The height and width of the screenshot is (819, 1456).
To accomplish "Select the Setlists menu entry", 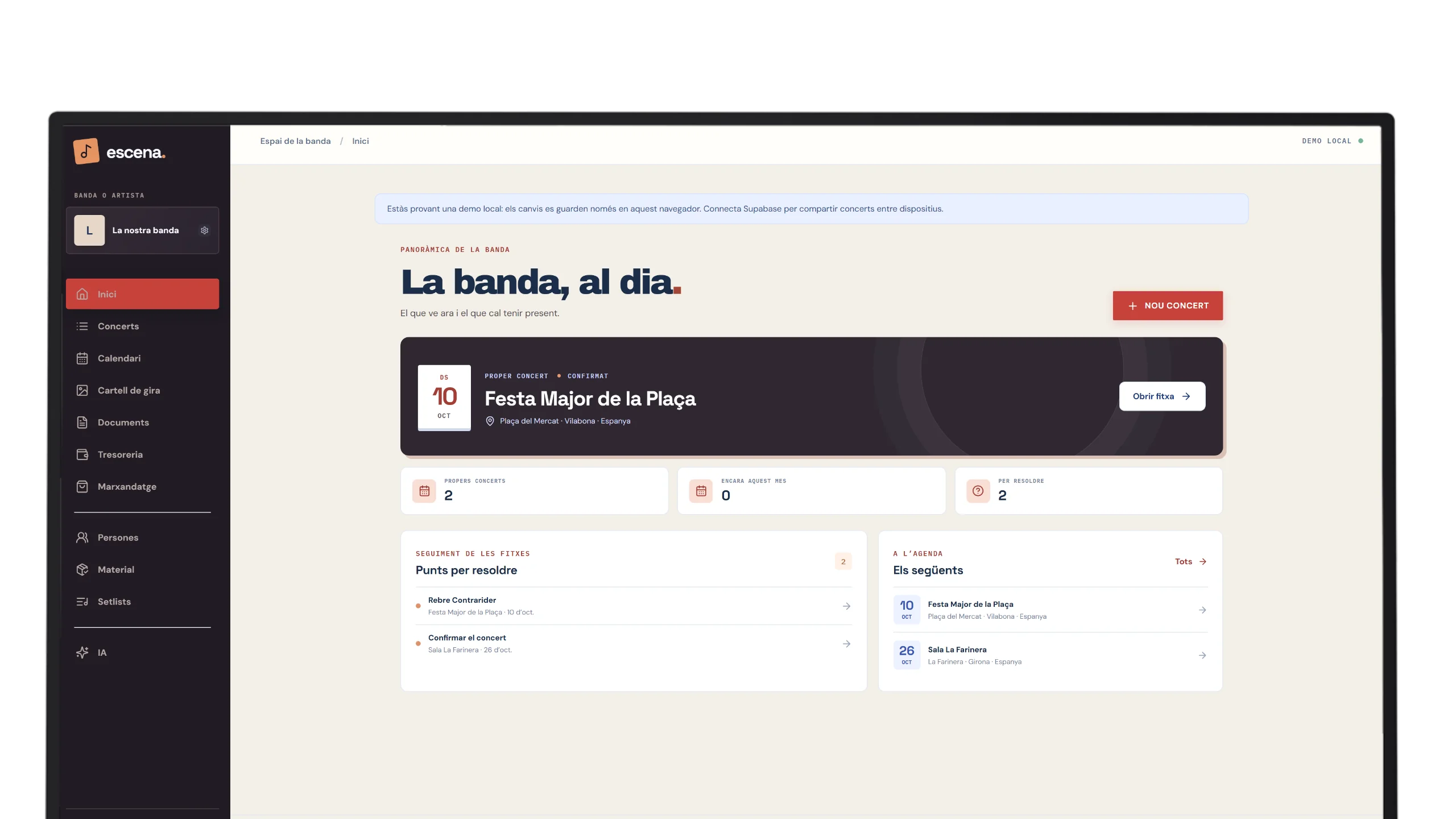I will tap(142, 601).
